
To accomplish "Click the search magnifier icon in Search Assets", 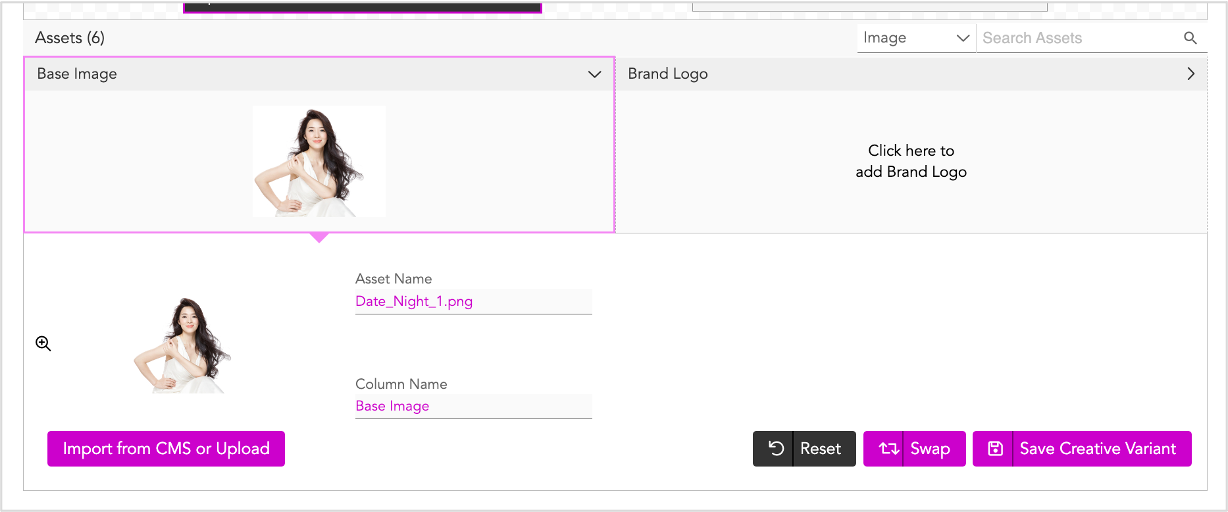I will click(x=1190, y=38).
